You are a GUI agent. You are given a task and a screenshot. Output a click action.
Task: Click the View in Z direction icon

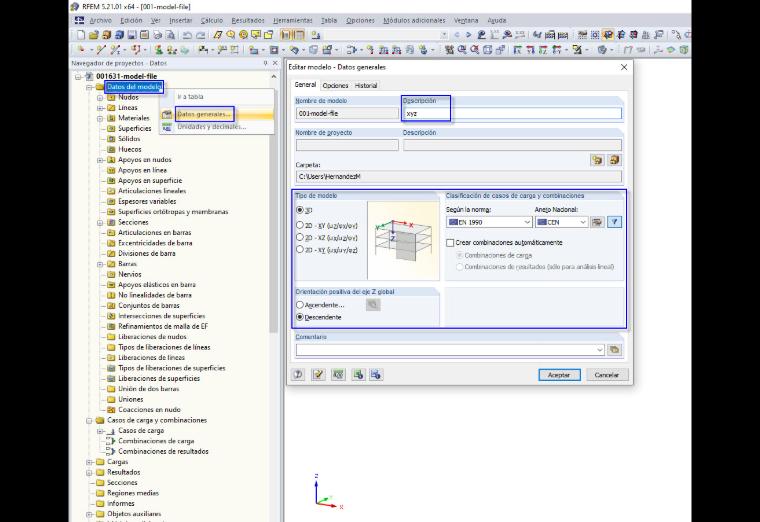pos(543,49)
